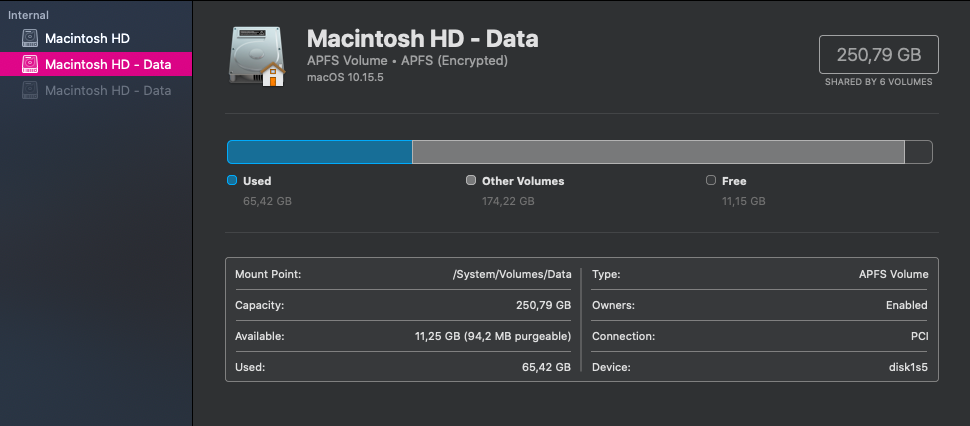Click the gray Other Volumes legend dot
Image resolution: width=970 pixels, height=426 pixels.
[471, 181]
